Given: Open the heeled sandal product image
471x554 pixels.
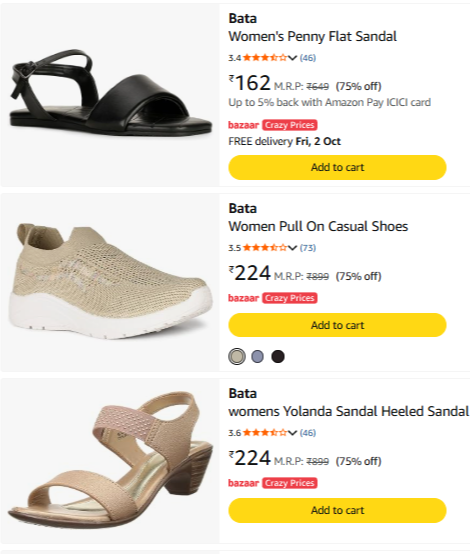Looking at the screenshot, I should pyautogui.click(x=110, y=460).
